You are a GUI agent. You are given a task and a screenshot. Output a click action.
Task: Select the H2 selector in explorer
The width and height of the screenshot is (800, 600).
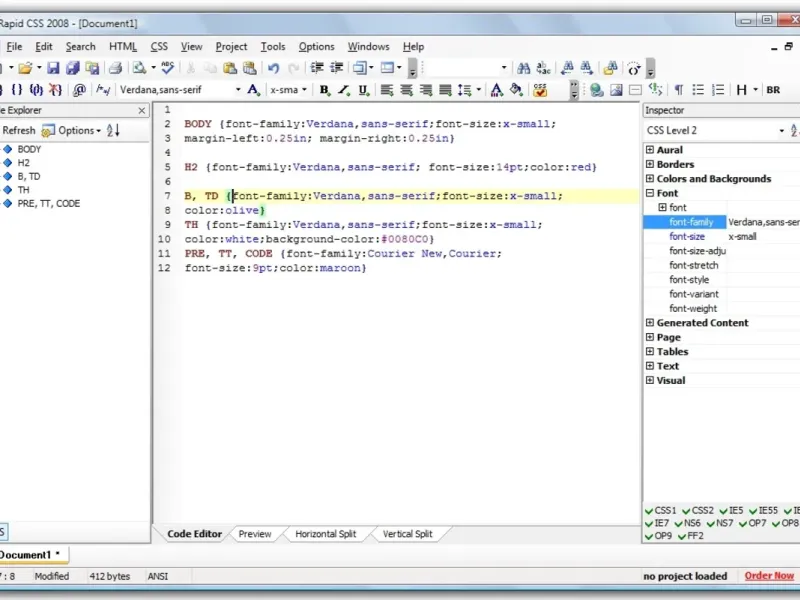[24, 162]
